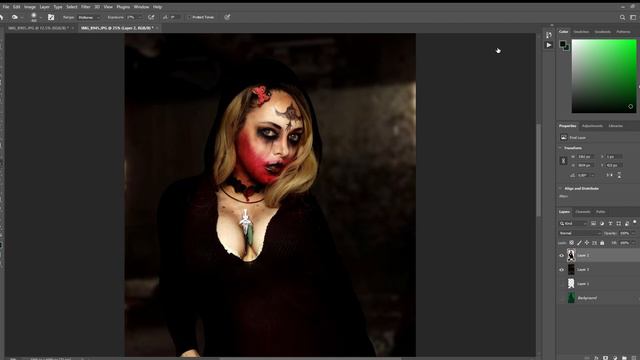The height and width of the screenshot is (360, 640).
Task: Filter layers by pixel layers icon
Action: point(593,223)
